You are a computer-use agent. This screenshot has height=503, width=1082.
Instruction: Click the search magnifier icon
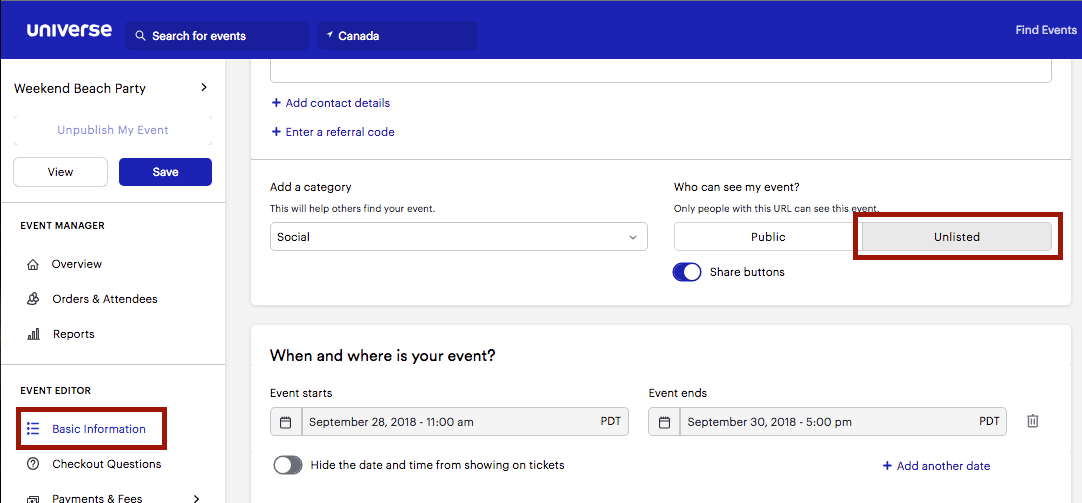(141, 36)
